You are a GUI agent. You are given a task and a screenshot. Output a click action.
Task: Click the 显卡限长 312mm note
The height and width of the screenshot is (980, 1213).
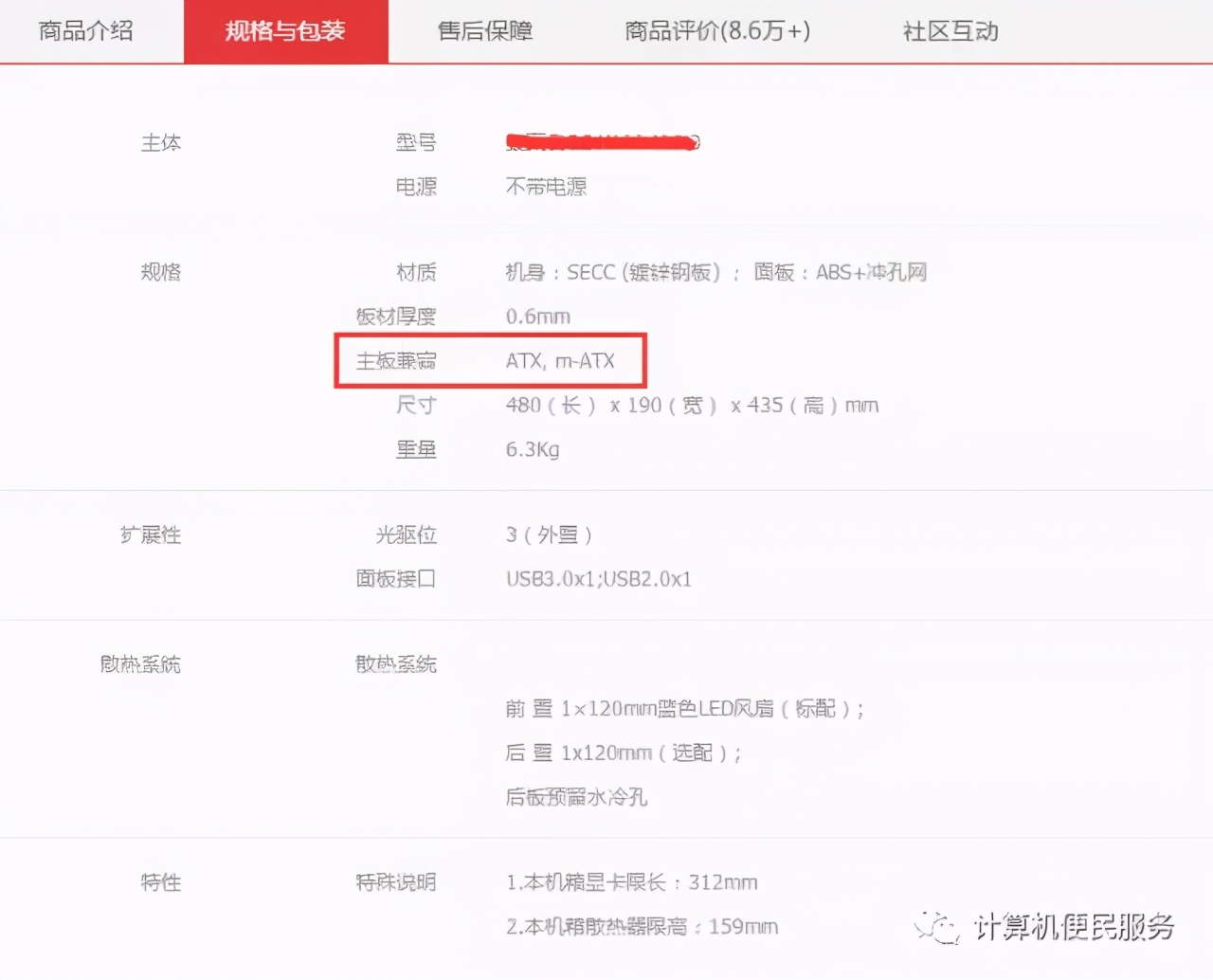click(631, 881)
